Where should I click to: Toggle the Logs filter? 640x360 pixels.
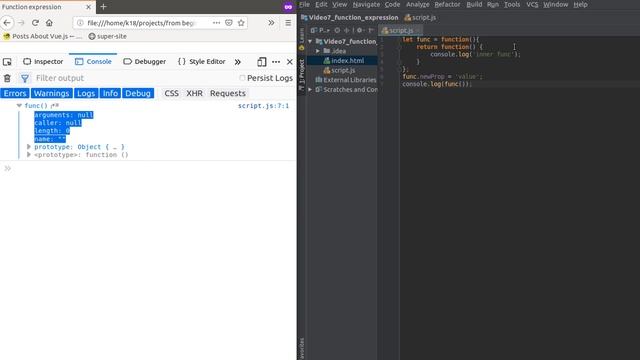click(86, 93)
